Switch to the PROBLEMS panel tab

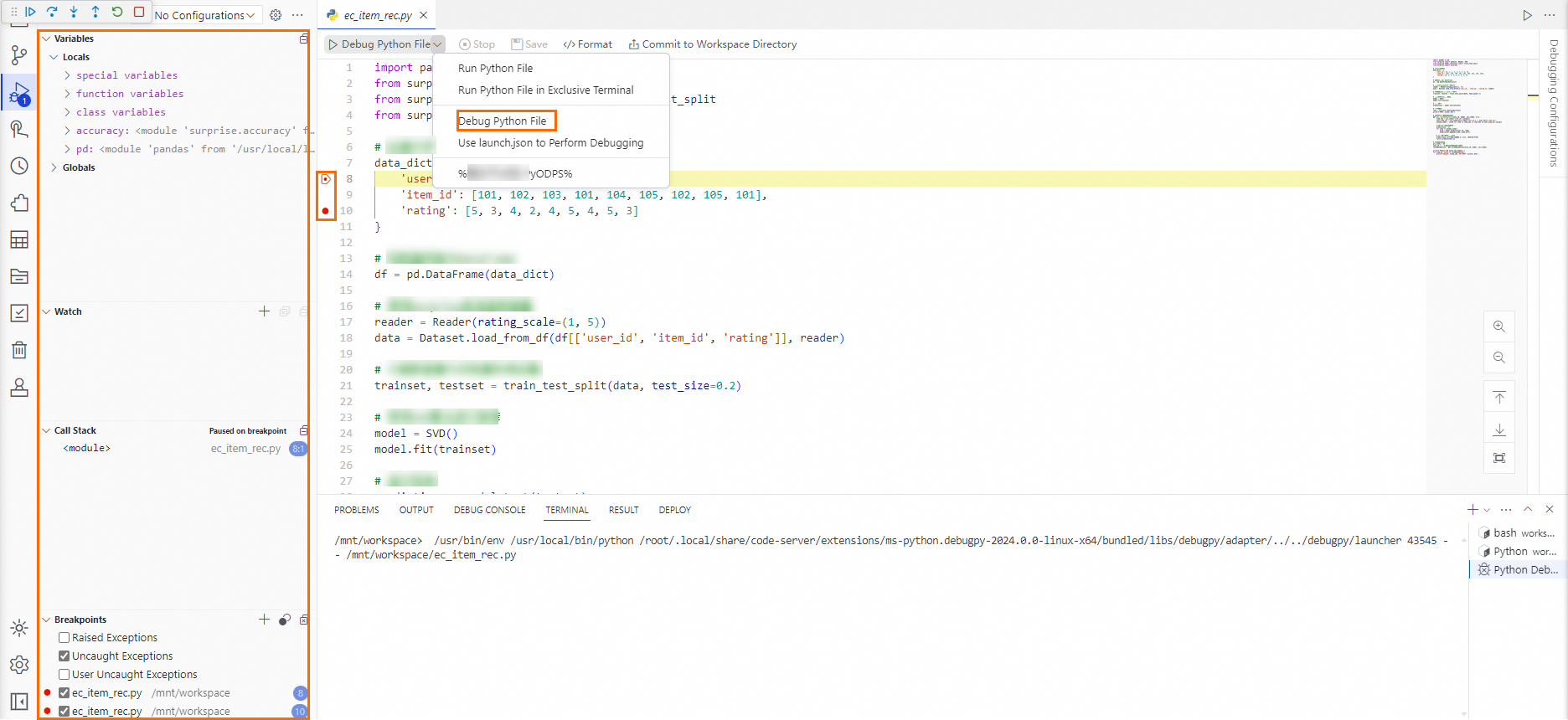(357, 510)
